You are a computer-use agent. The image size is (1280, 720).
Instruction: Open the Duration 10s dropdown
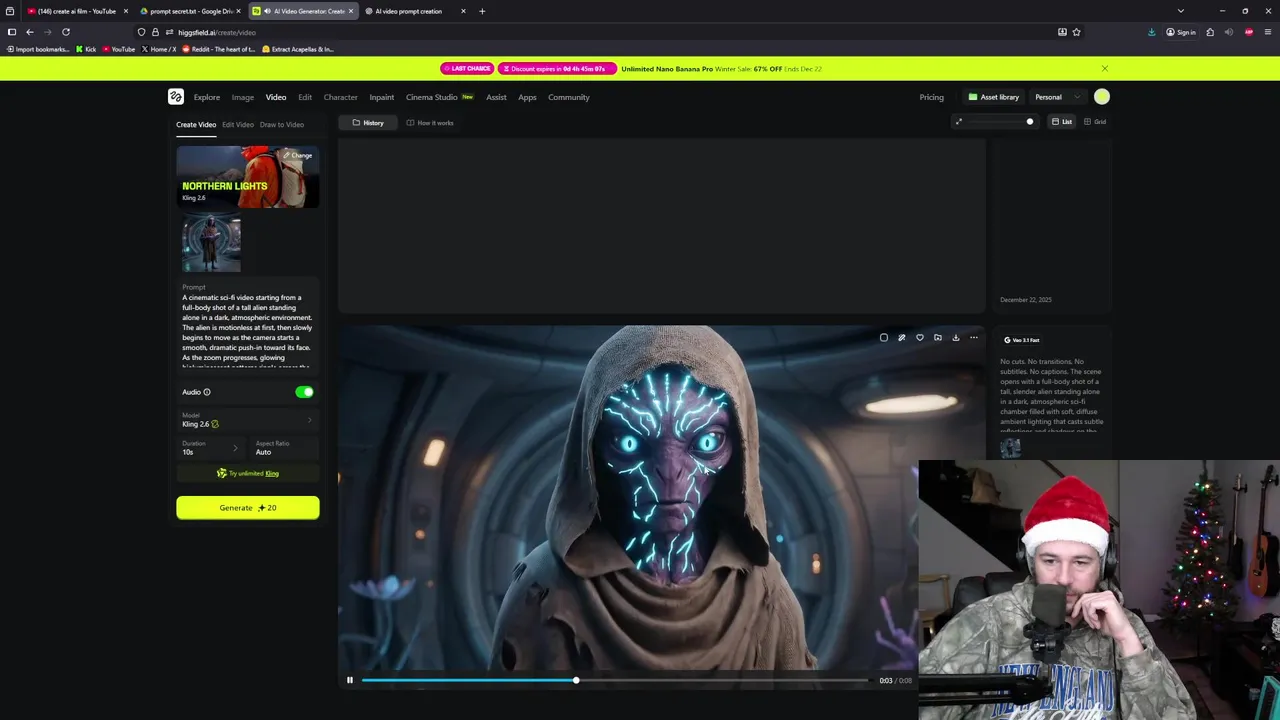pyautogui.click(x=211, y=448)
